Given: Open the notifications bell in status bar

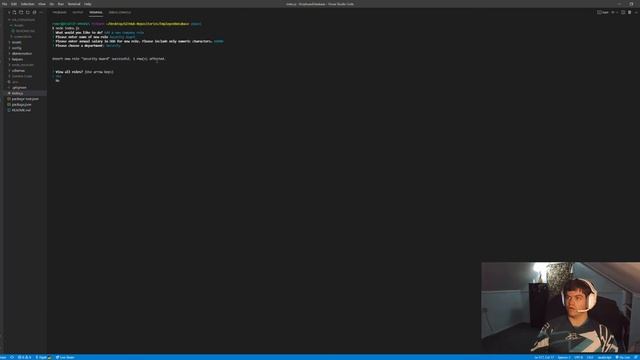Looking at the screenshot, I should tap(636, 358).
